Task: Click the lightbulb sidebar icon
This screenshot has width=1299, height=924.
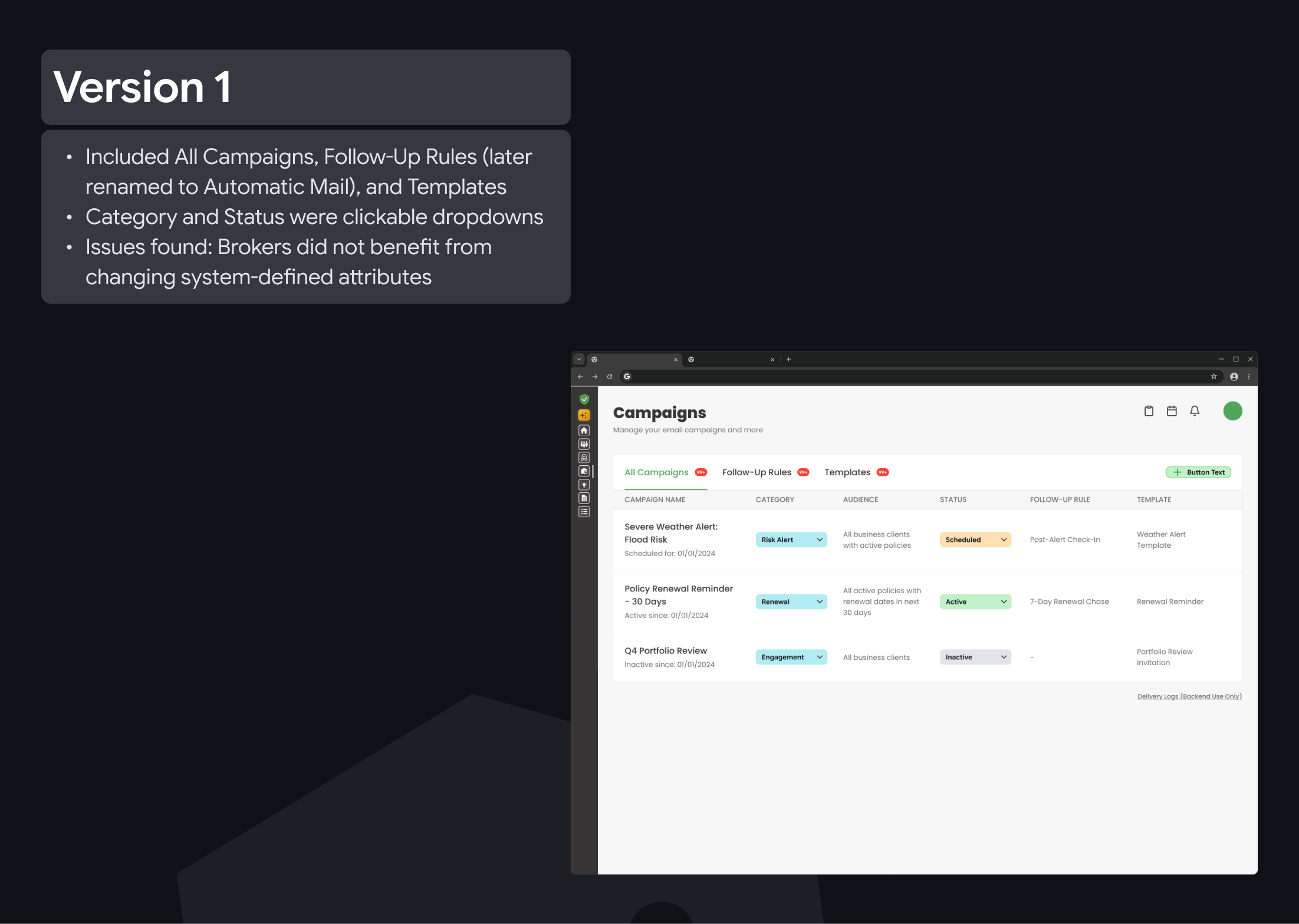Action: coord(584,485)
